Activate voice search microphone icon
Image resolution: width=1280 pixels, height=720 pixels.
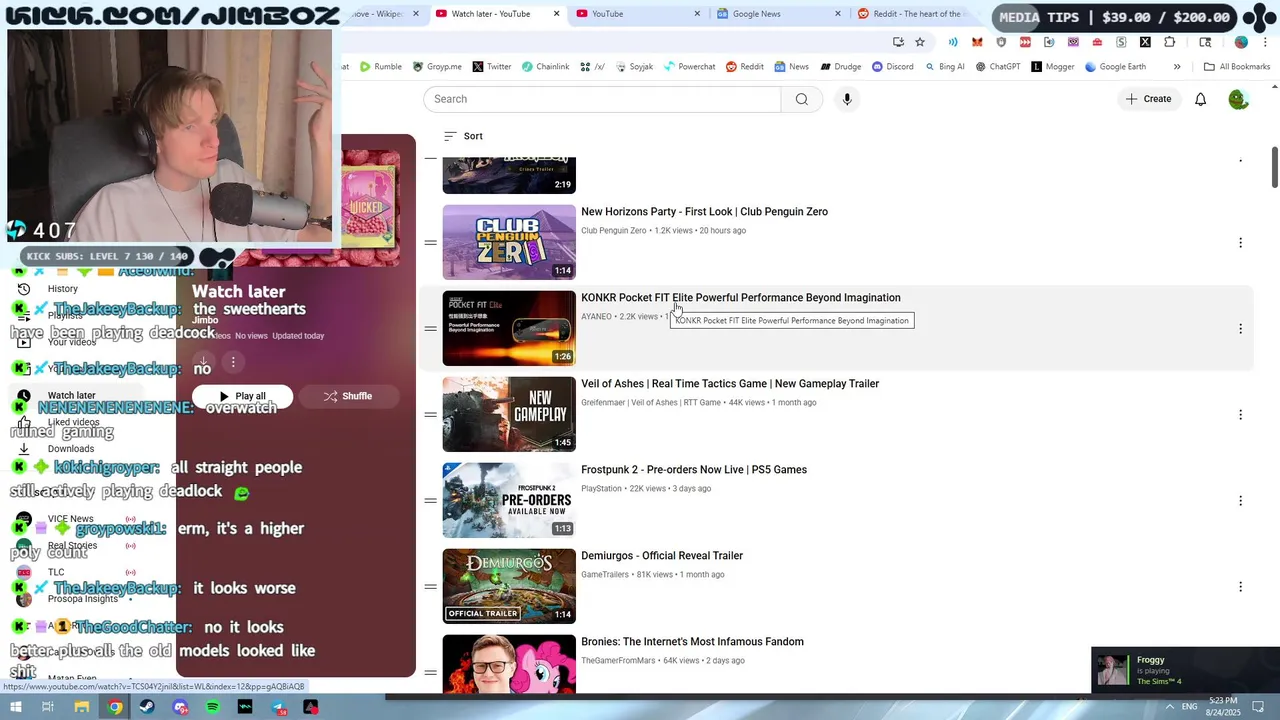click(x=847, y=99)
